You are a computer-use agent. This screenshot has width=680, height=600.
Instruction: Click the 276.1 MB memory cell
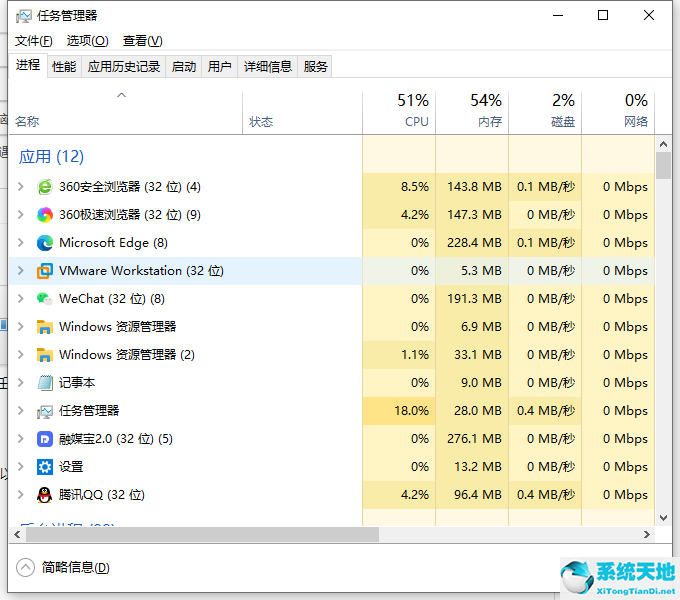(x=472, y=439)
